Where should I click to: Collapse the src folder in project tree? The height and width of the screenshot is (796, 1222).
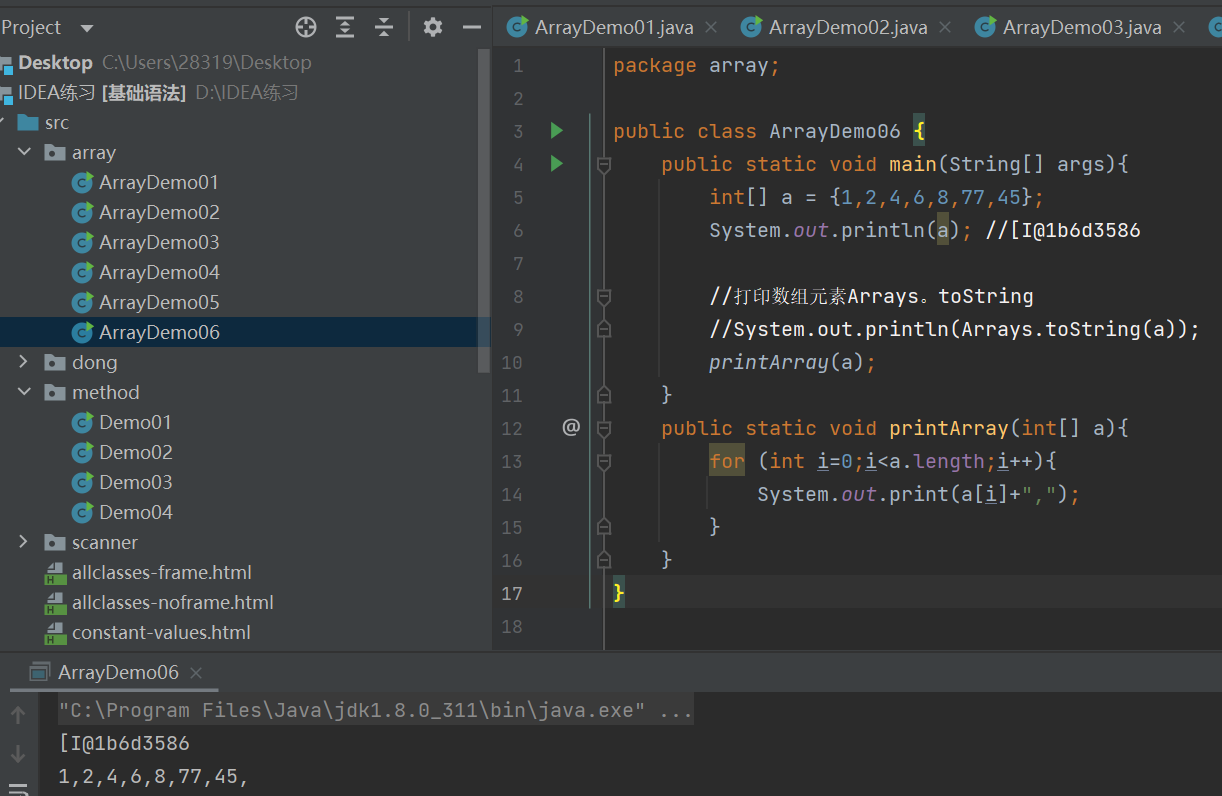click(4, 122)
